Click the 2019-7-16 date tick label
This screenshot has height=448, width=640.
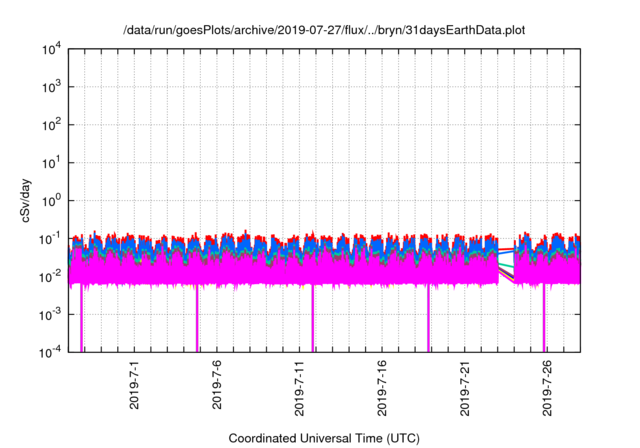[382, 388]
